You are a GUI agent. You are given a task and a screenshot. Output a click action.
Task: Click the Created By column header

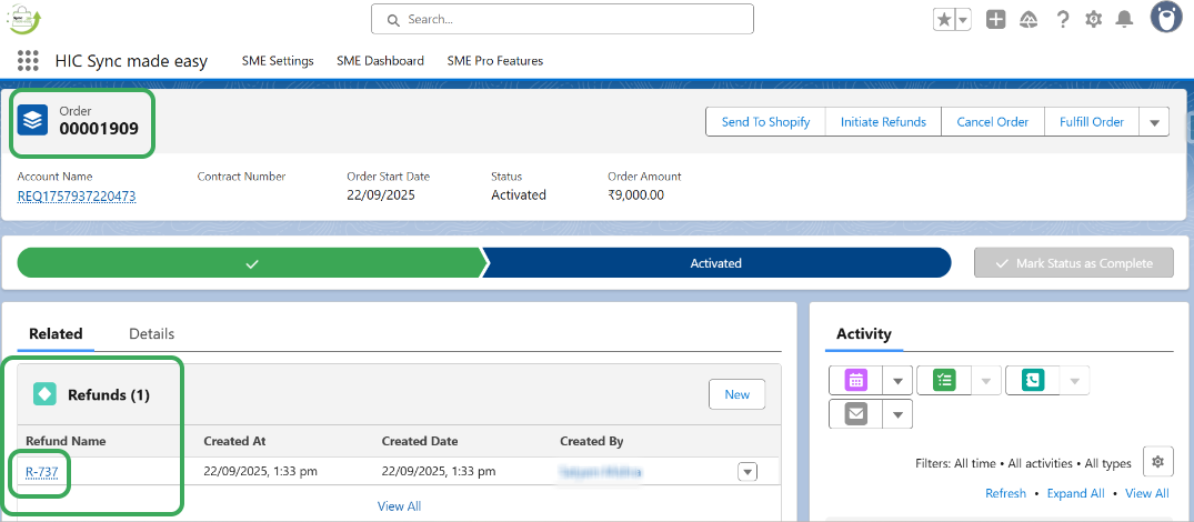pos(592,441)
